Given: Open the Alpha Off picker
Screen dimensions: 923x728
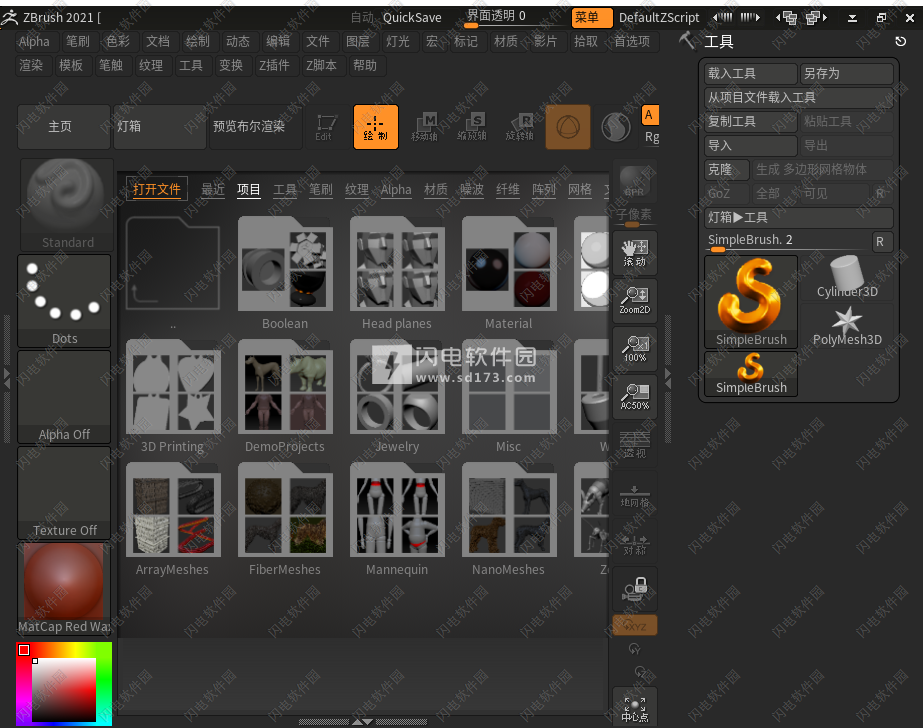Looking at the screenshot, I should click(x=64, y=397).
